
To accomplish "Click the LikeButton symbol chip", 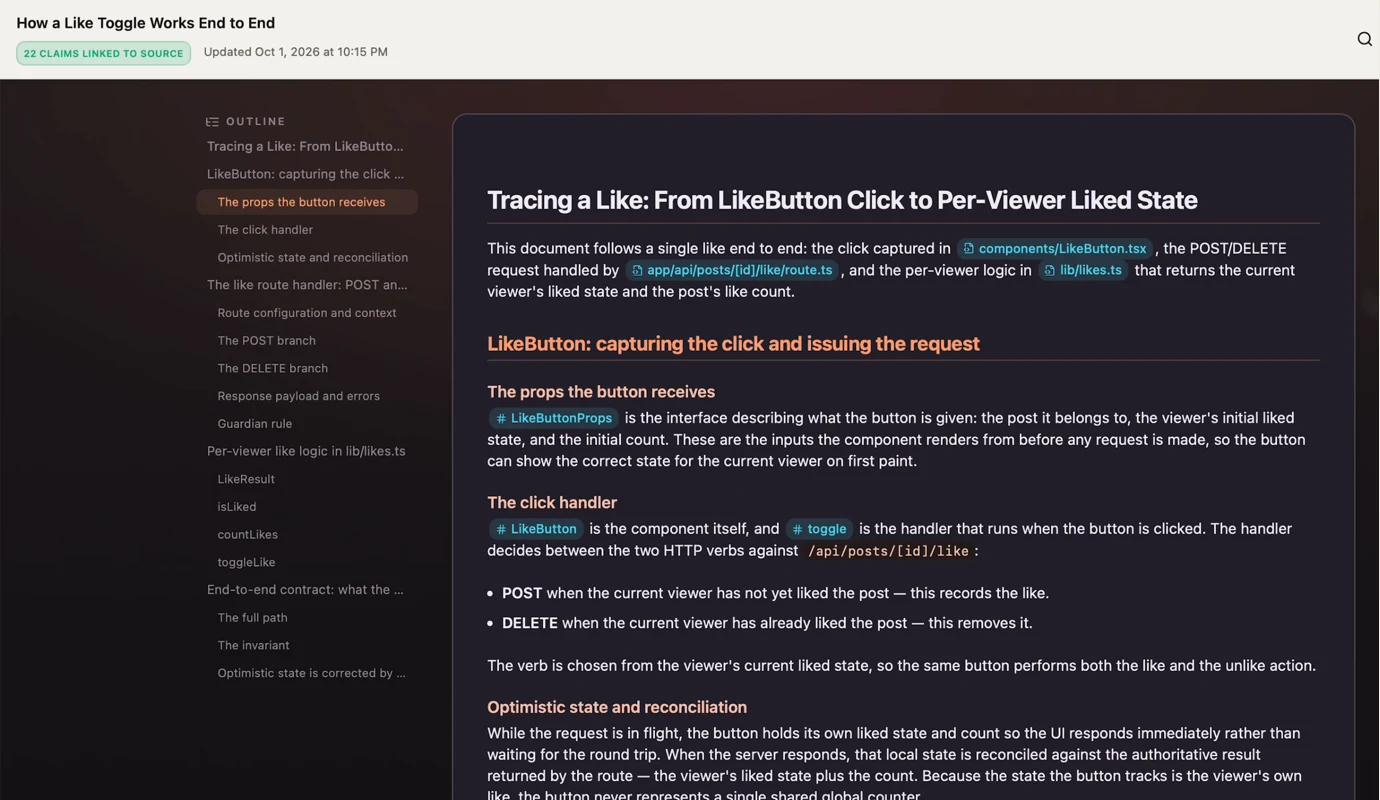I will click(x=536, y=529).
